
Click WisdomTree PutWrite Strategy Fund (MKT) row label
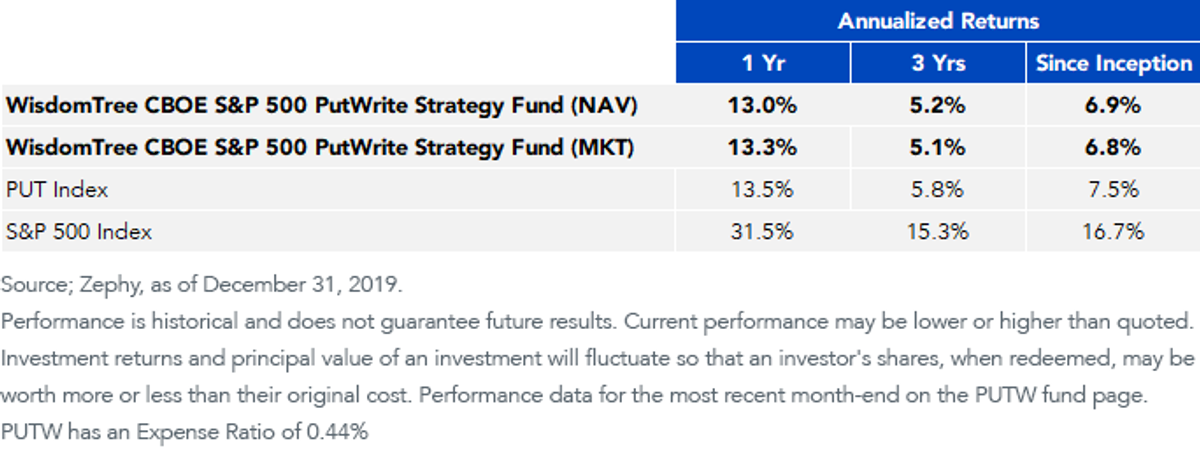[x=322, y=147]
